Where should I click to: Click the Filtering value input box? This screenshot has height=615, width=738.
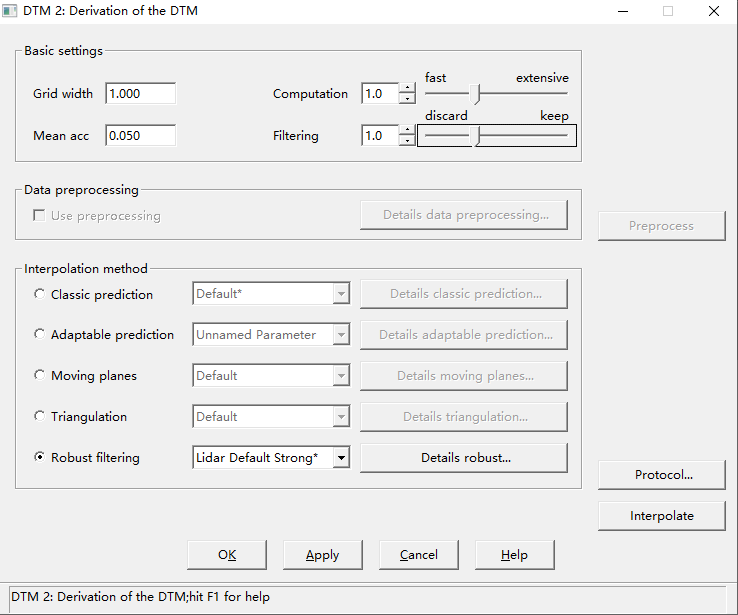point(380,135)
